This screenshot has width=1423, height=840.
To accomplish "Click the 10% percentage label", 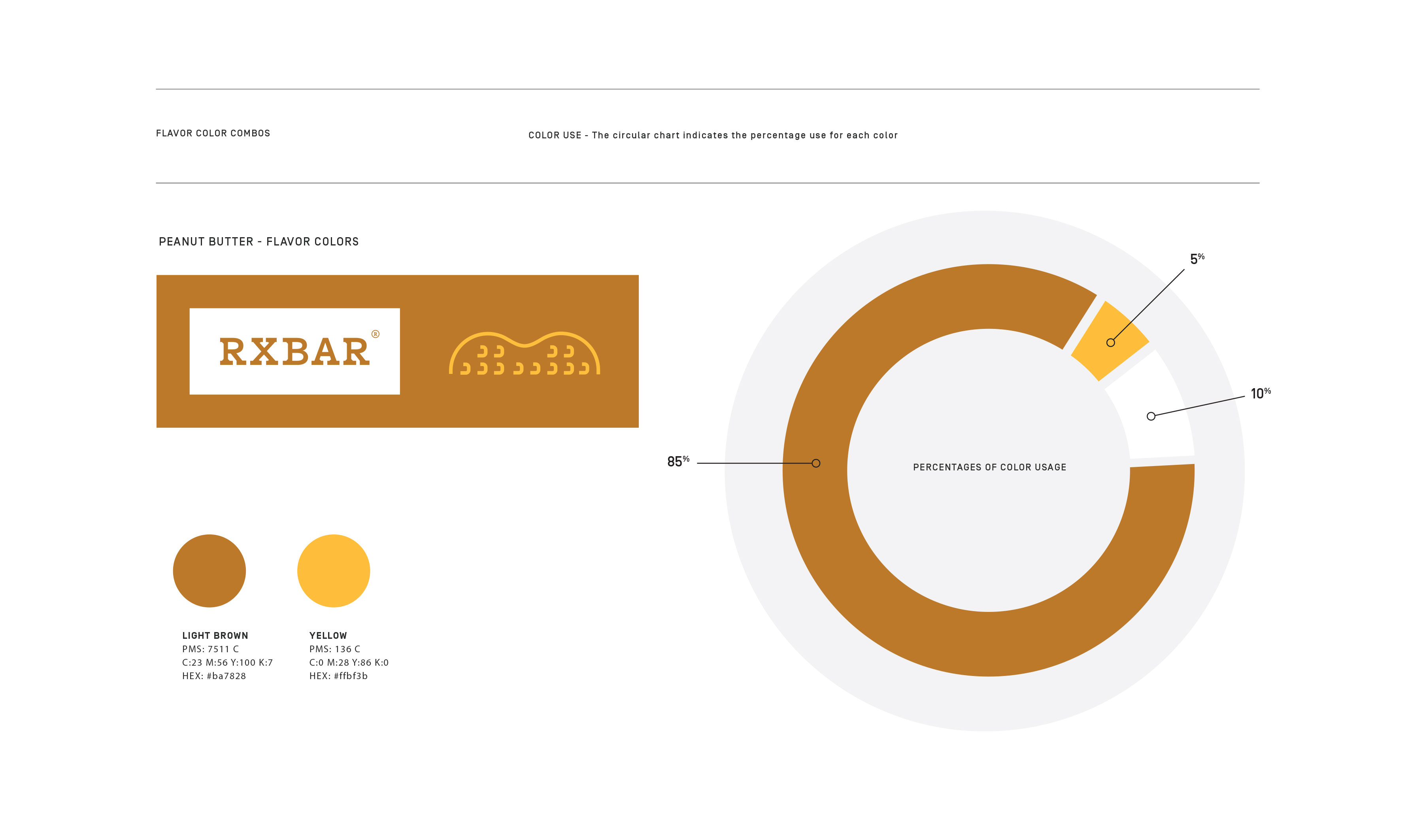I will pos(1260,393).
